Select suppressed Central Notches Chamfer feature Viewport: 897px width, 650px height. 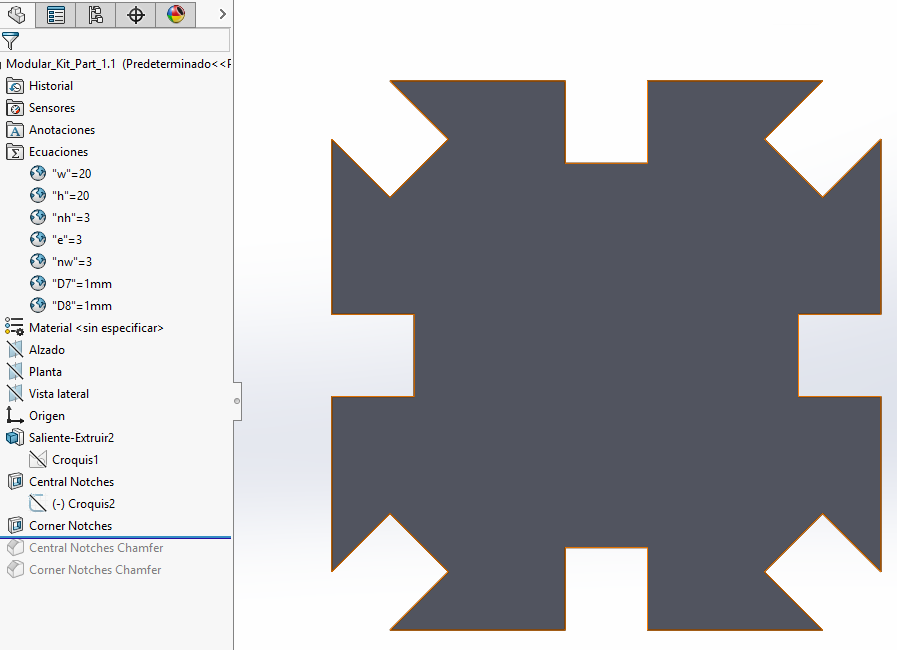click(96, 548)
